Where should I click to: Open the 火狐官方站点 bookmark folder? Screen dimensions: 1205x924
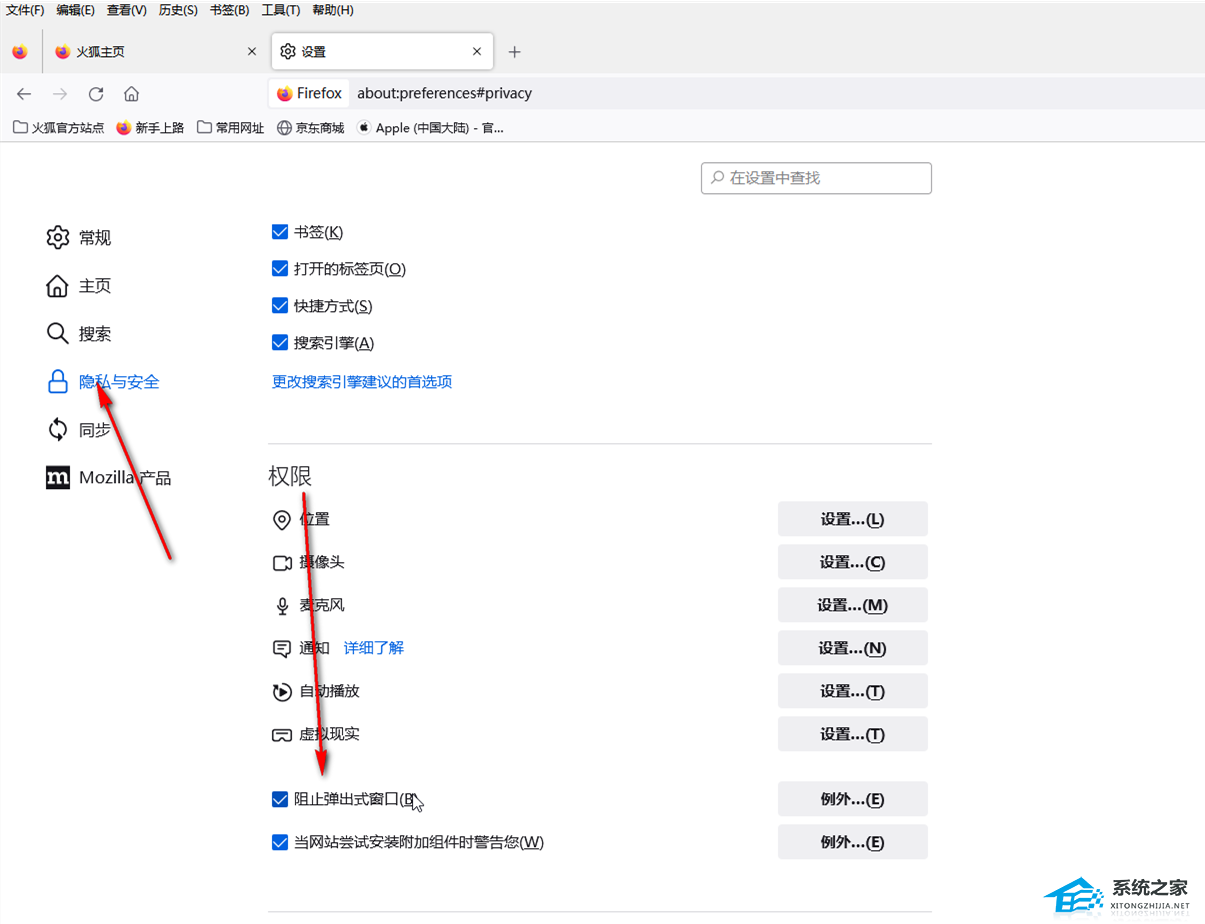pos(58,128)
